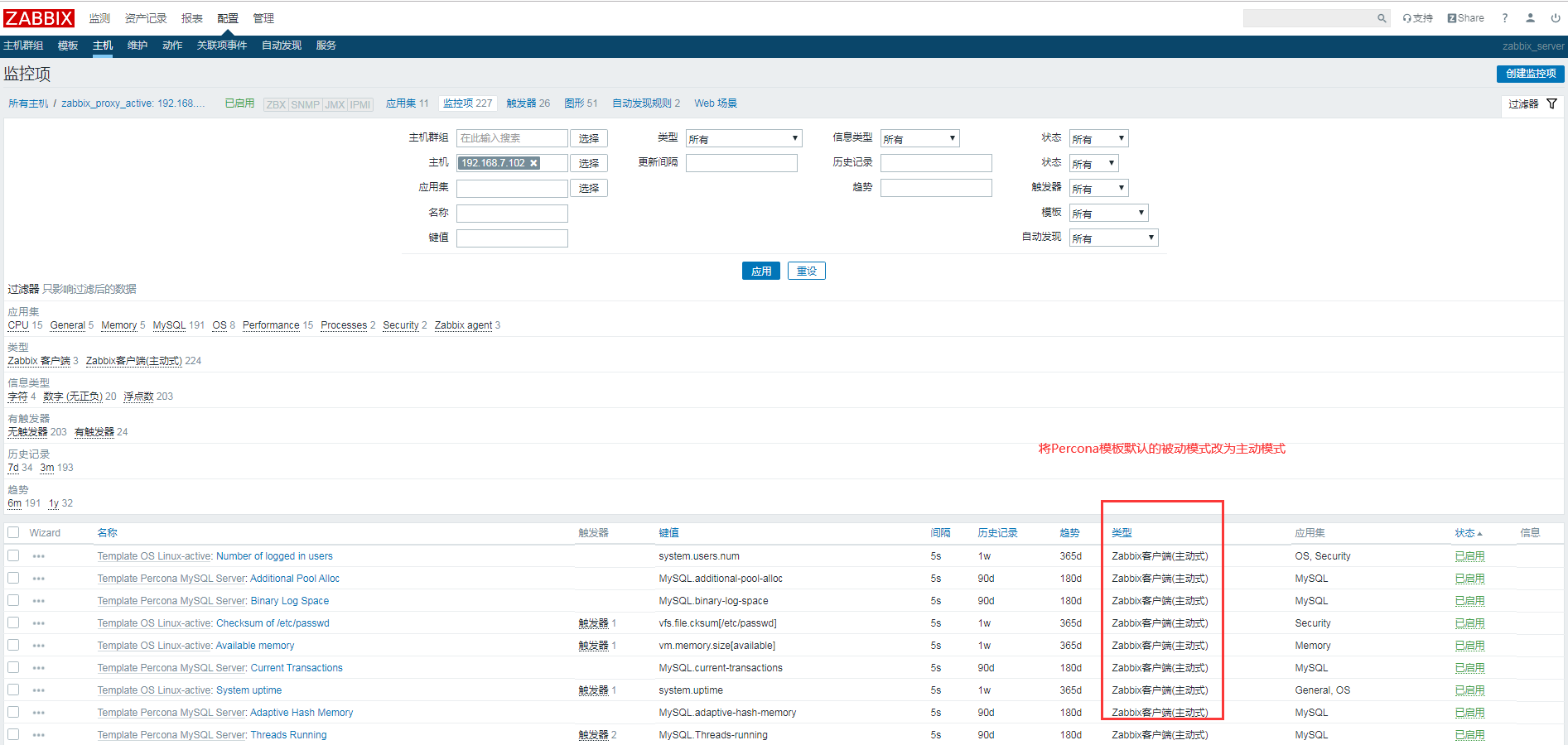Check the Checksum of /etc/passwd row
Image resolution: width=1568 pixels, height=745 pixels.
pos(13,622)
